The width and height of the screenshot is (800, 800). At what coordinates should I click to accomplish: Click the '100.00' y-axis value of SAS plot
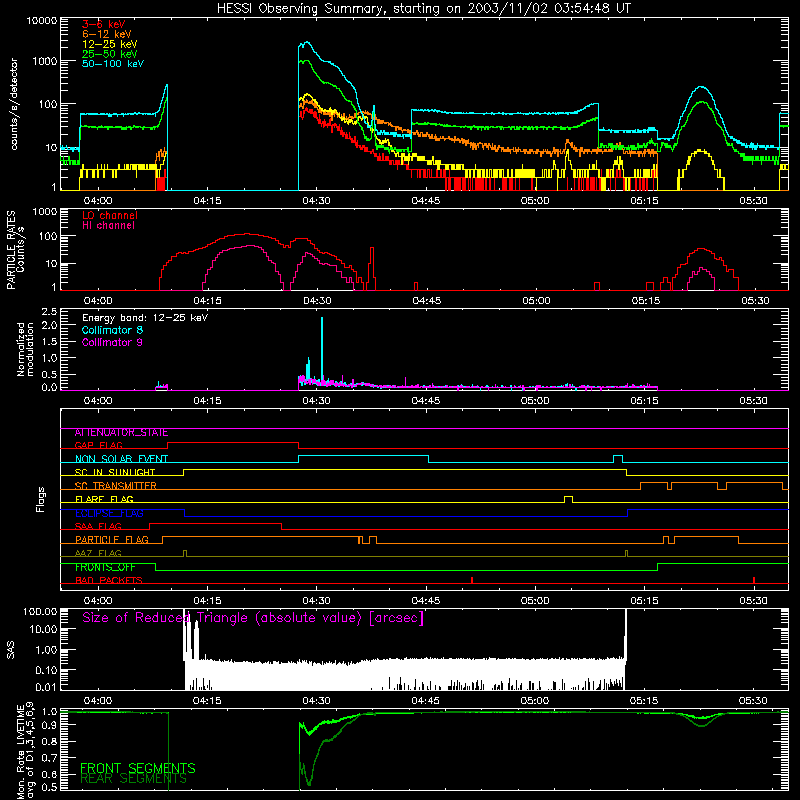coord(40,611)
